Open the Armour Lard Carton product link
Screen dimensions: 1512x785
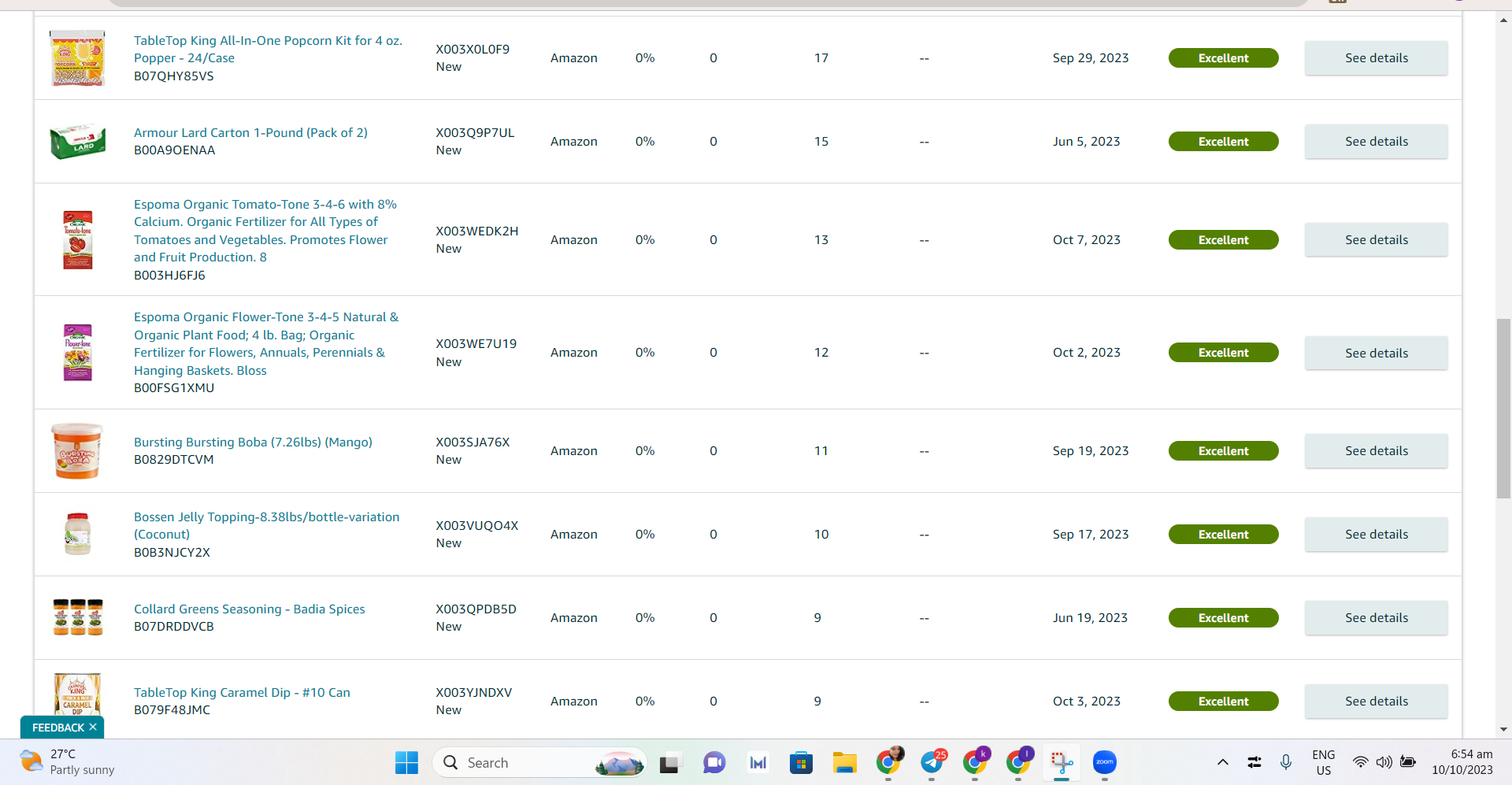pos(250,132)
